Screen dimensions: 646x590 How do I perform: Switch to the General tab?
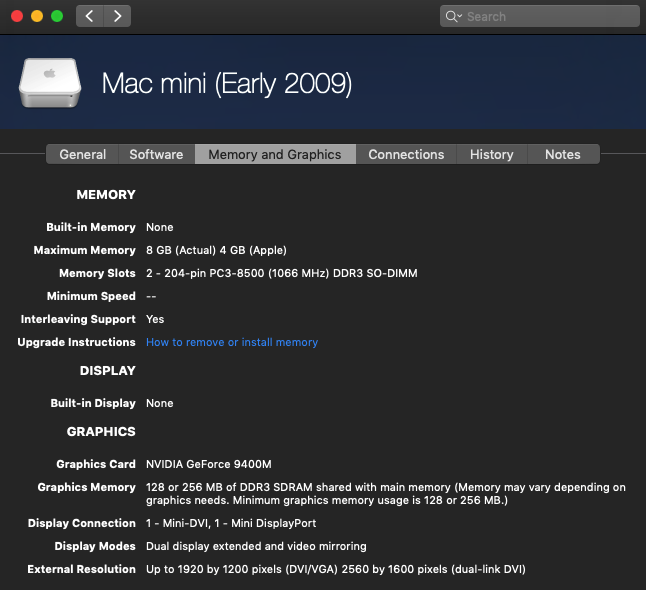tap(82, 154)
